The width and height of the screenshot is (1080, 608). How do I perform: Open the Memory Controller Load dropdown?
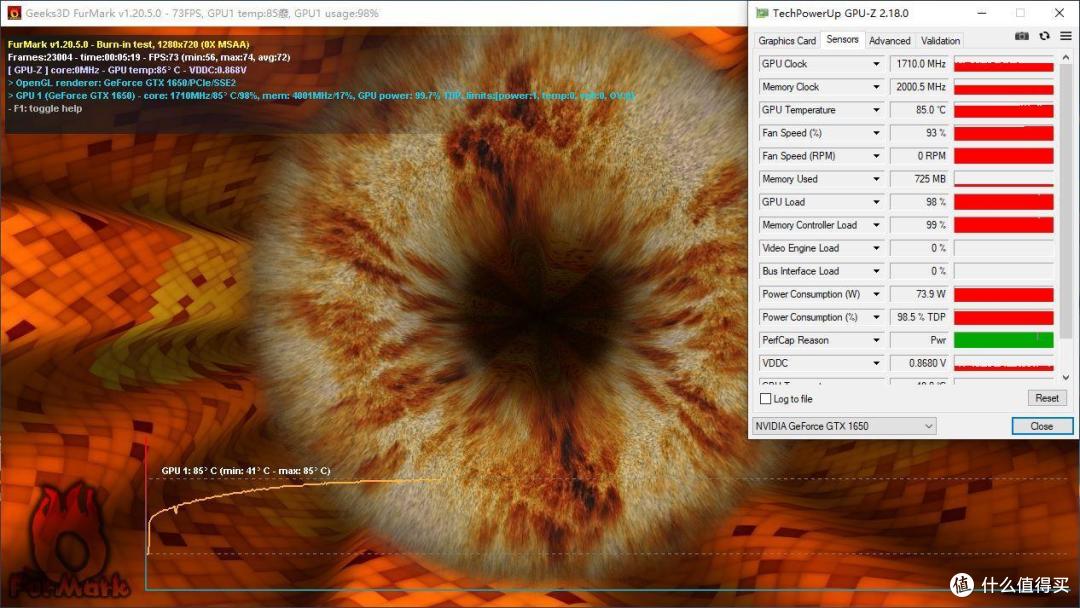coord(876,225)
